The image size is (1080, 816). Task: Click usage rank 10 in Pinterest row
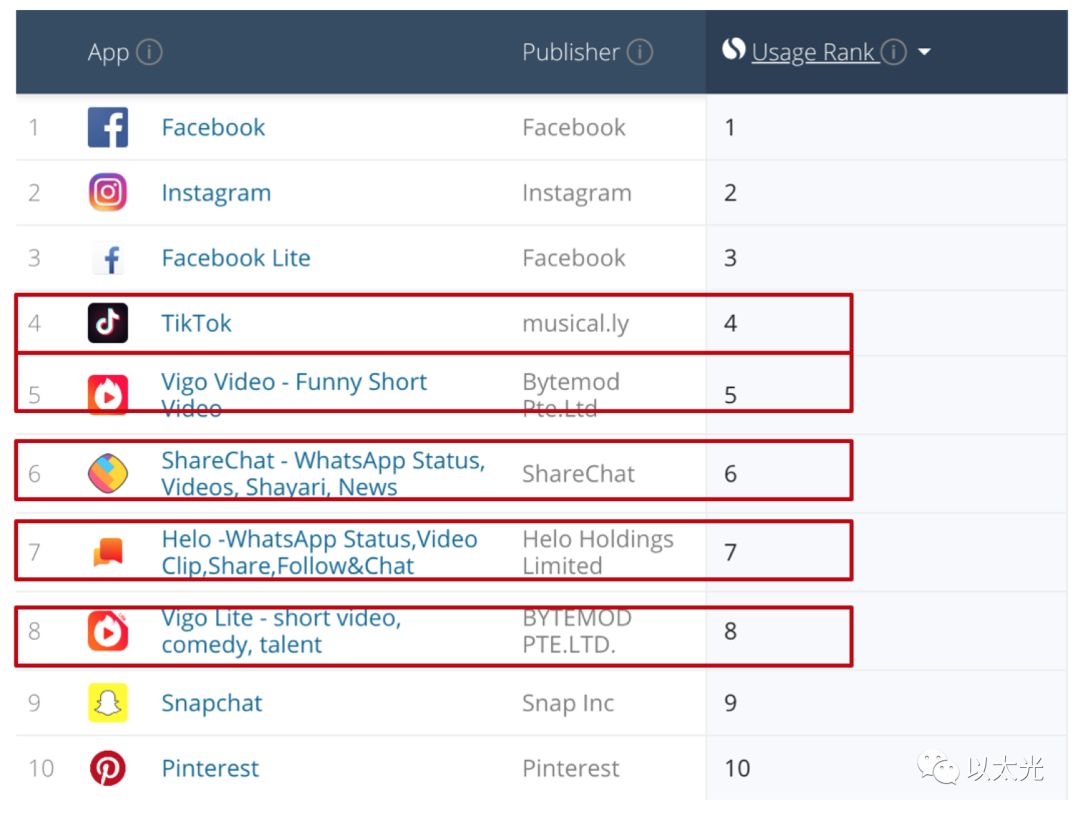pos(737,768)
